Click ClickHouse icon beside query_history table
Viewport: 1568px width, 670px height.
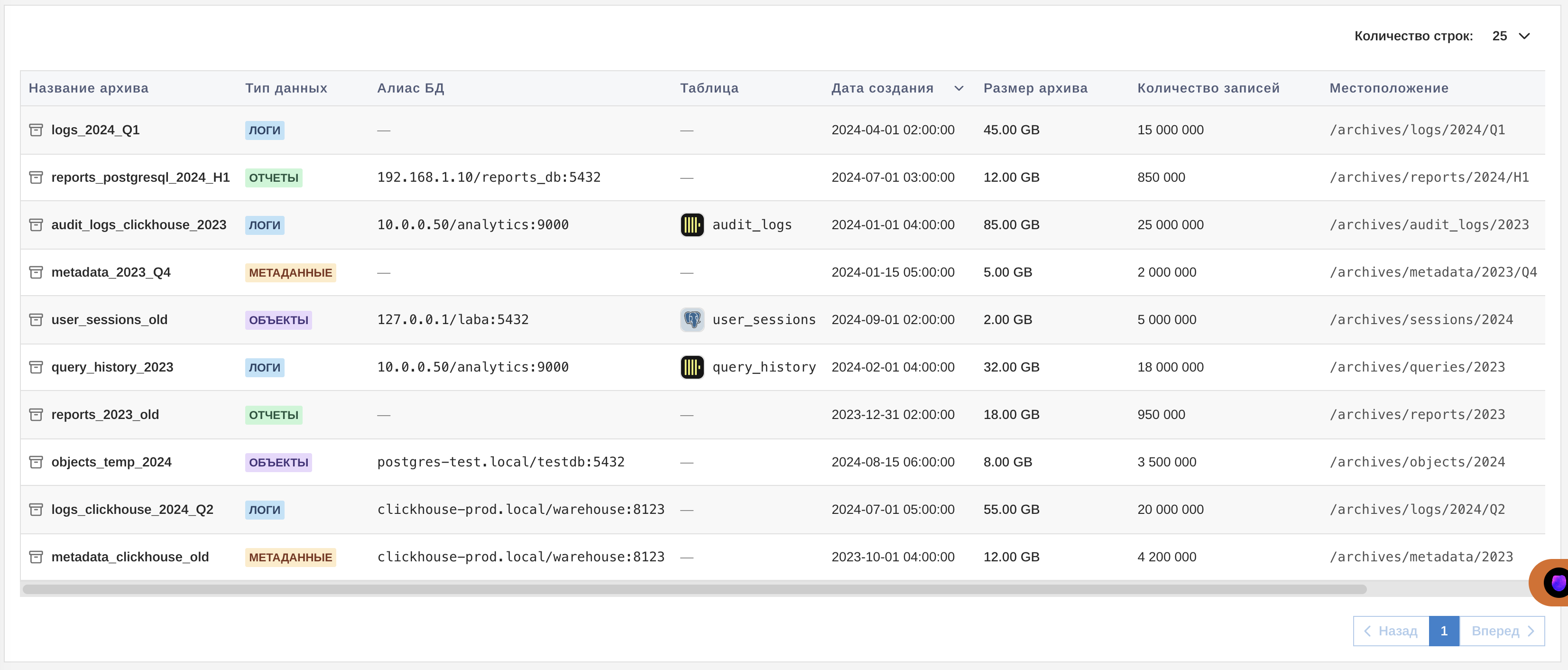coord(692,367)
